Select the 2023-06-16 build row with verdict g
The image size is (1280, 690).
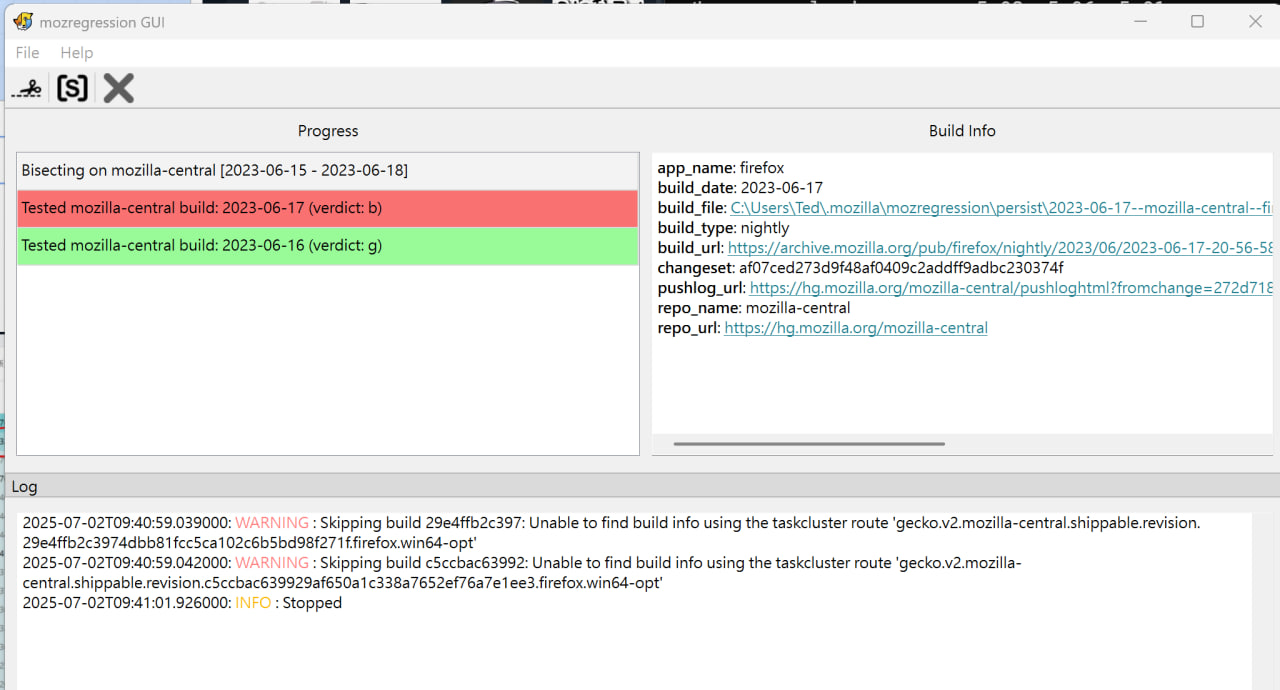point(328,246)
